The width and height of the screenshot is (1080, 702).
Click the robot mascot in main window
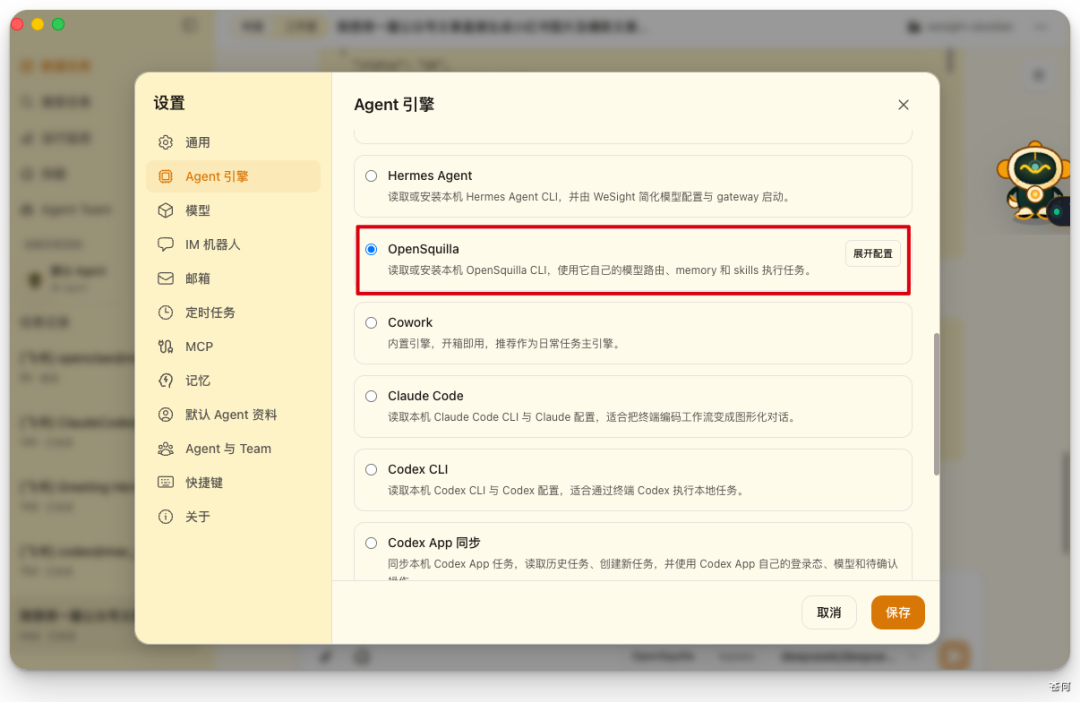coord(1033,183)
